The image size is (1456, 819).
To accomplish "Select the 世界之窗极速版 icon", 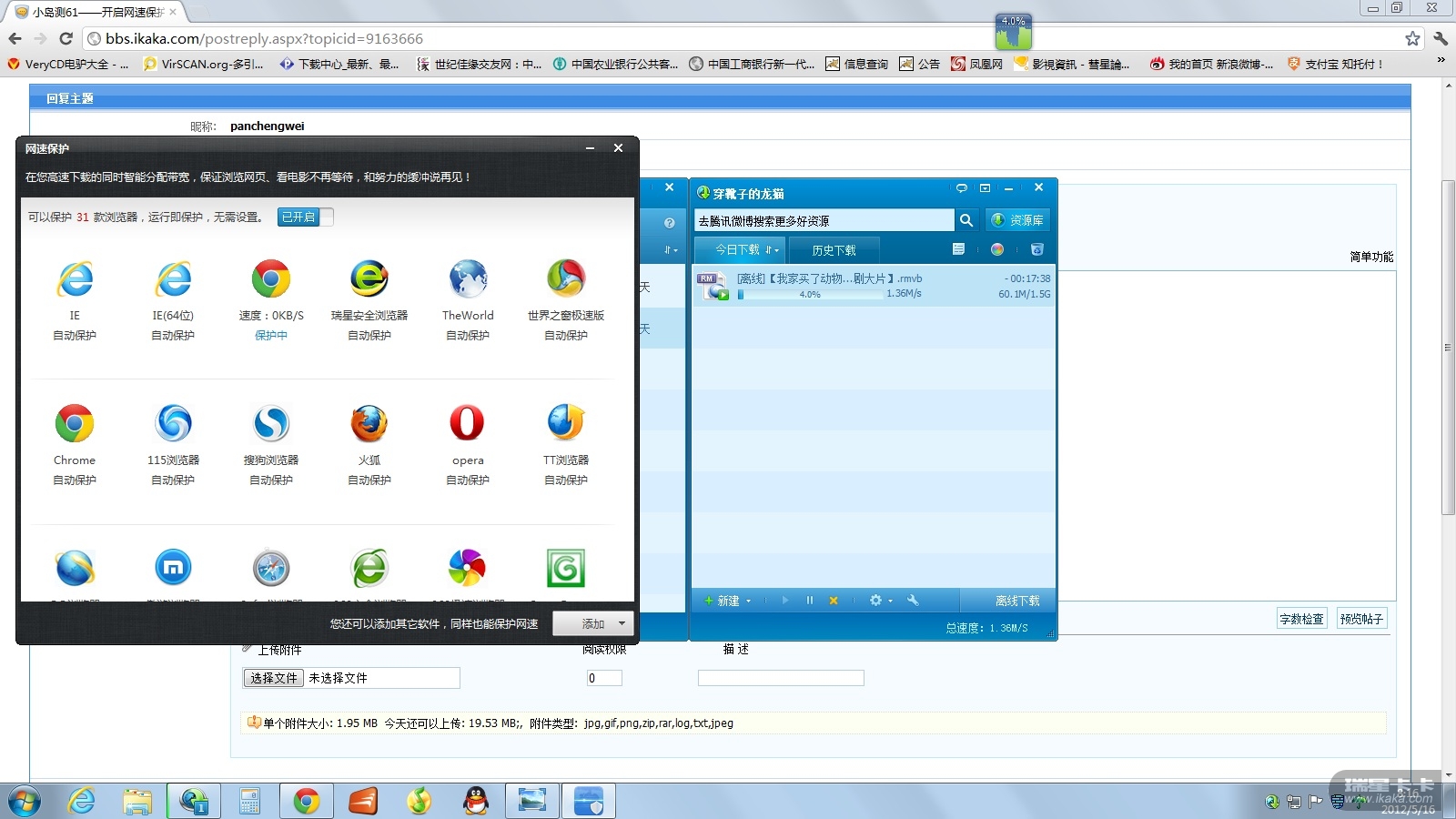I will pos(566,278).
